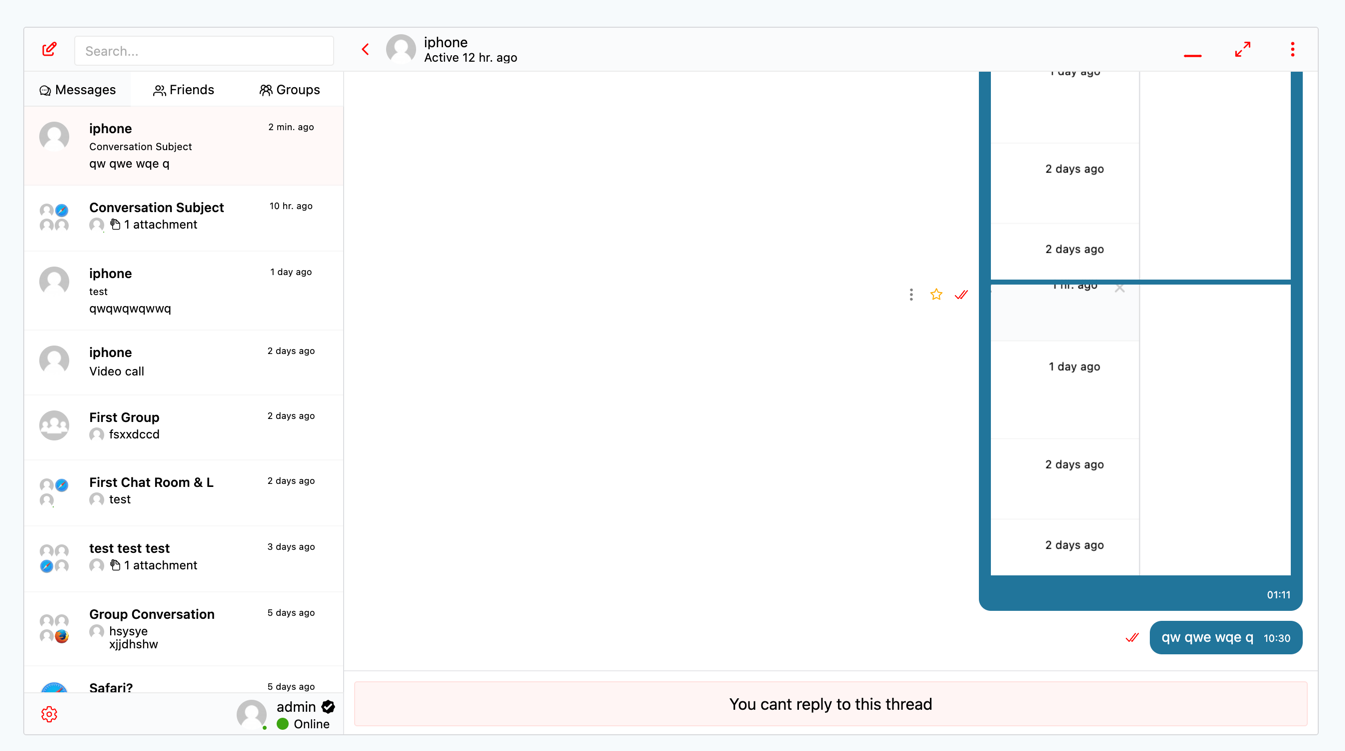
Task: Open thread options three-dot menu in header
Action: 1292,49
